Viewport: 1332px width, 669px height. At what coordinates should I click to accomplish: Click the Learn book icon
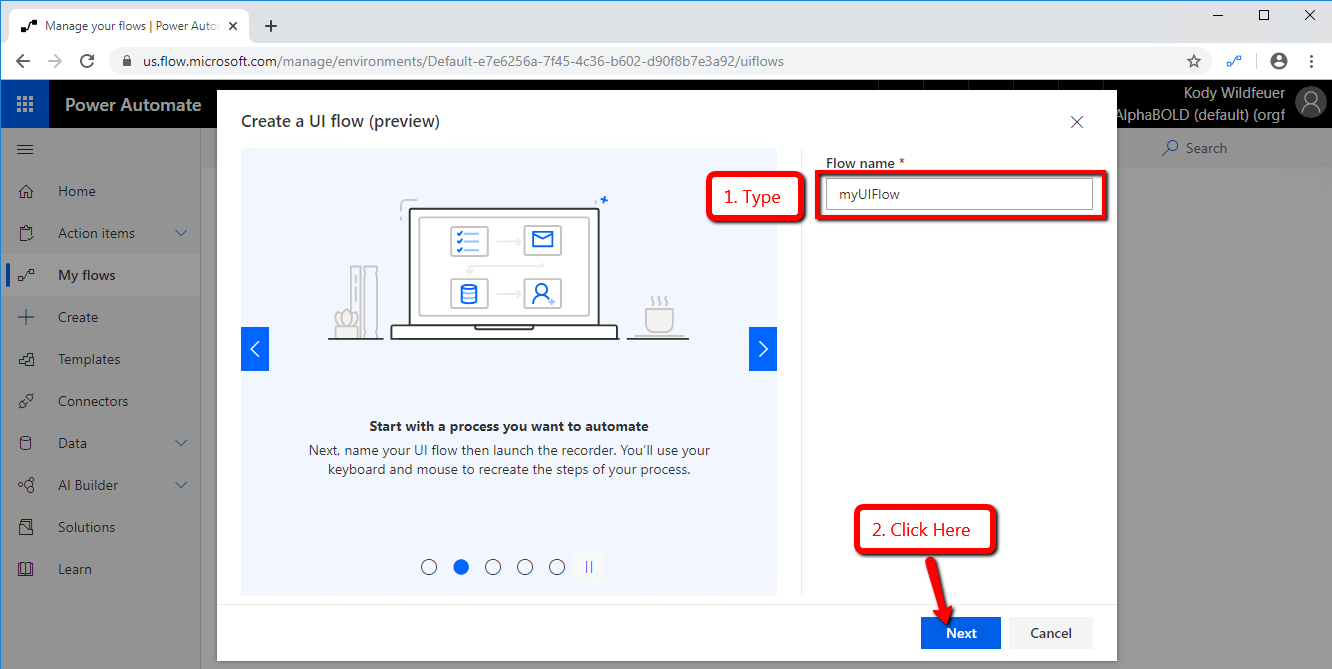click(26, 569)
